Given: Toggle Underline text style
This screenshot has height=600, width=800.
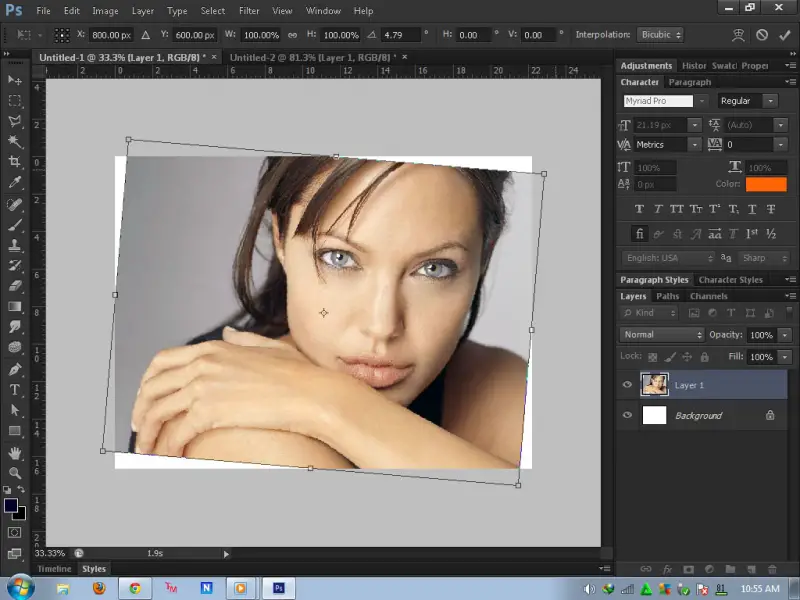Looking at the screenshot, I should [x=752, y=209].
